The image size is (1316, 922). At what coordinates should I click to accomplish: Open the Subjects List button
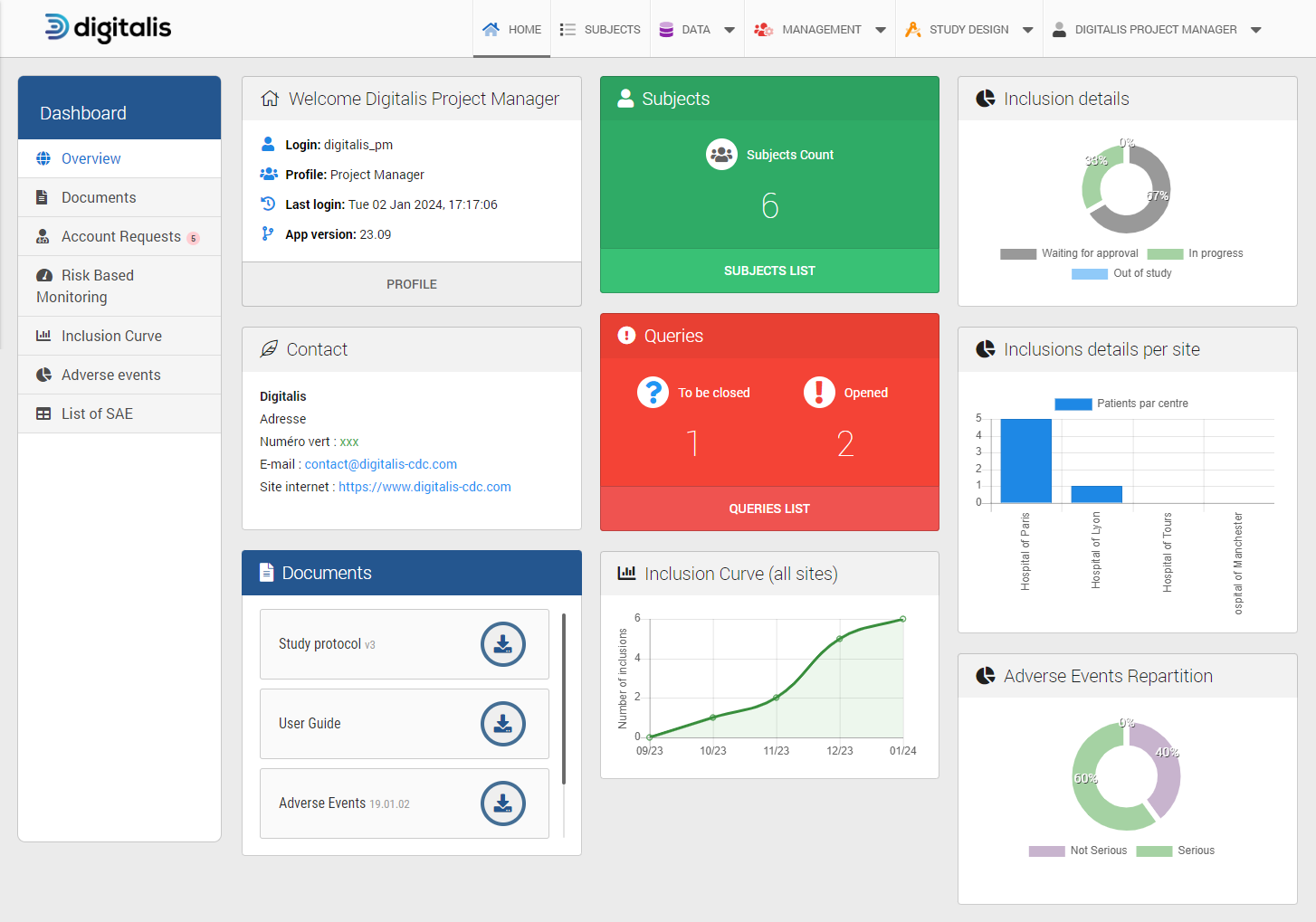click(x=769, y=271)
